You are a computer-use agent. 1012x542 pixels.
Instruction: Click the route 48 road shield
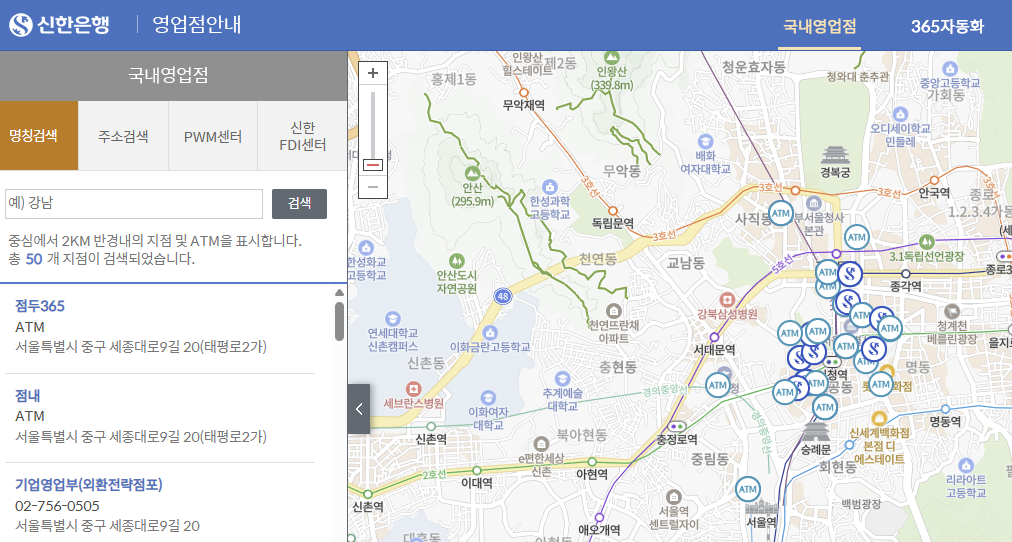503,296
